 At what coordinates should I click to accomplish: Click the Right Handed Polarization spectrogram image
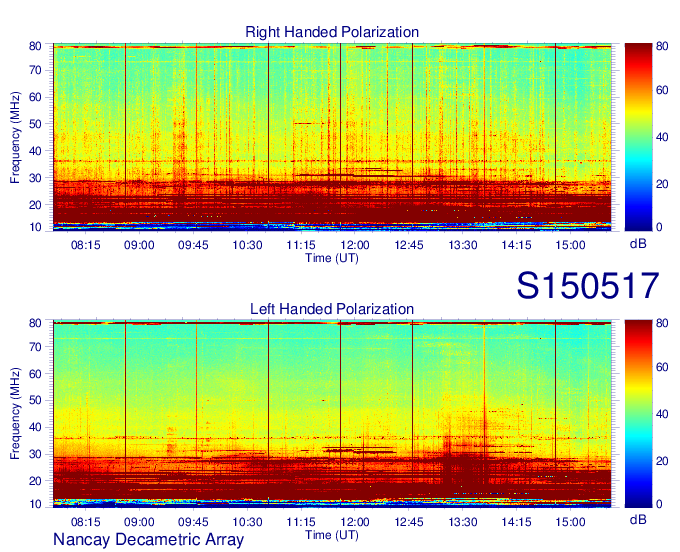332,137
